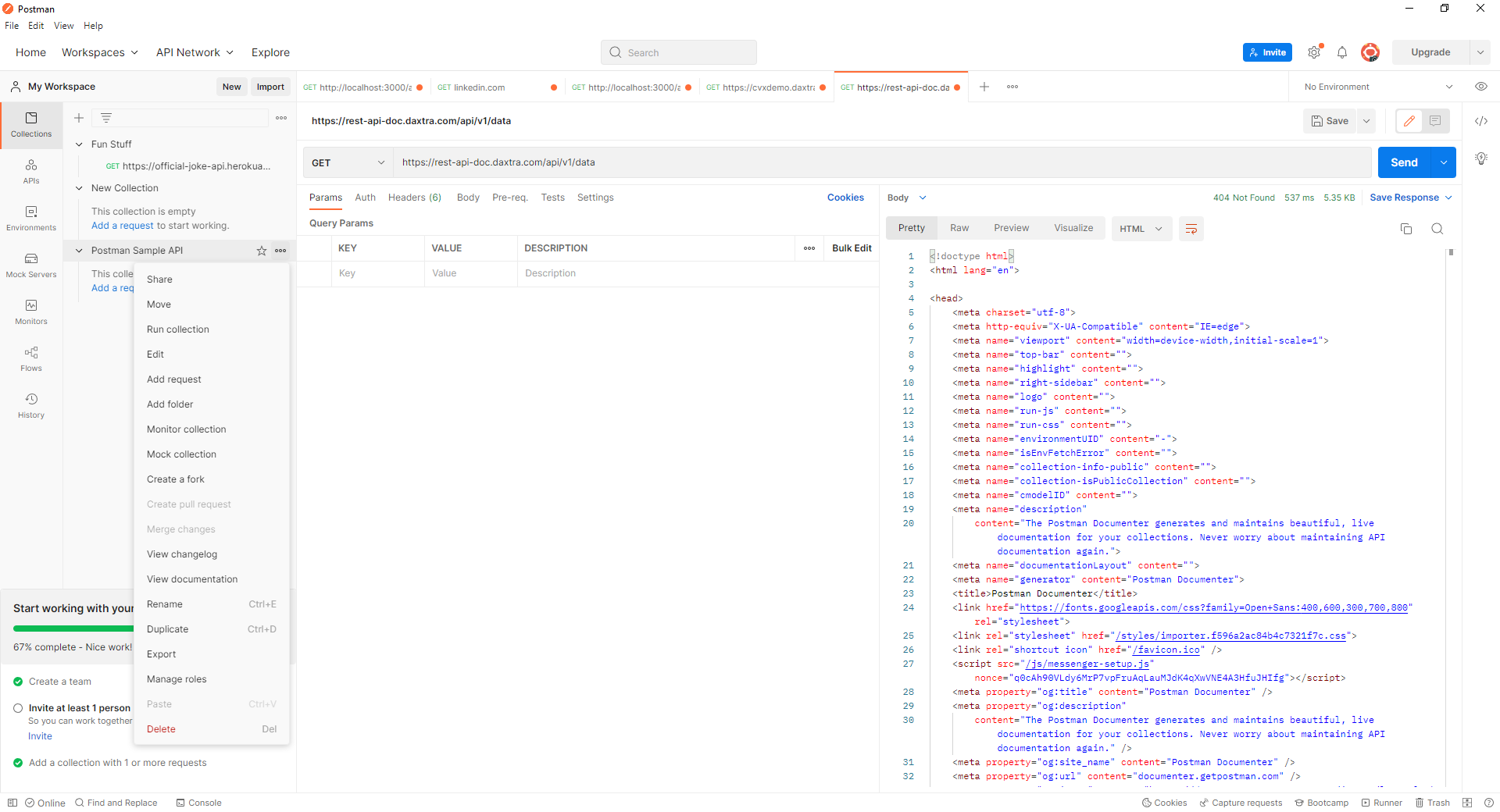Open the notifications bell

coord(1342,52)
